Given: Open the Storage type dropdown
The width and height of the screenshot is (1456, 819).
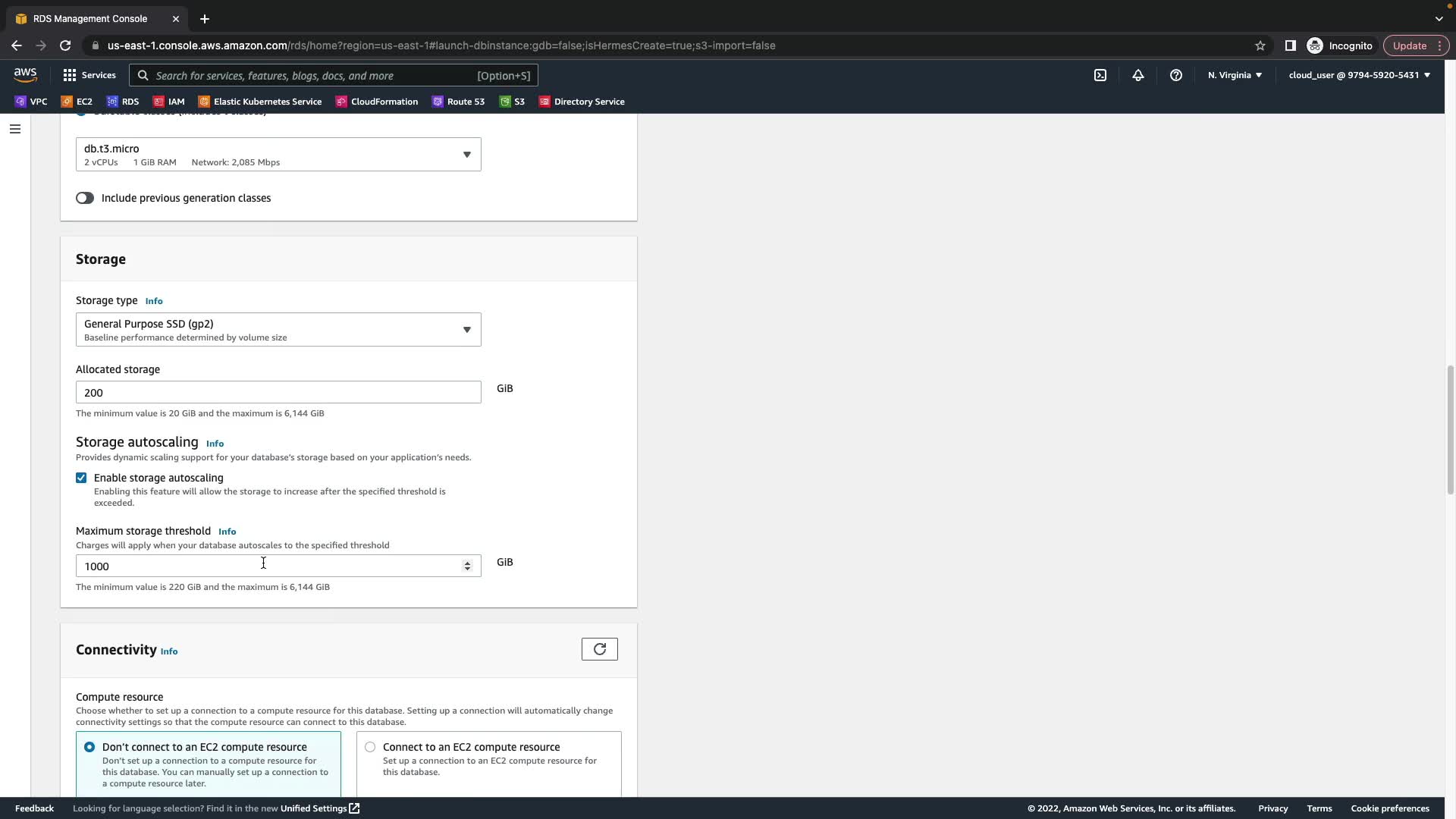Looking at the screenshot, I should click(278, 330).
